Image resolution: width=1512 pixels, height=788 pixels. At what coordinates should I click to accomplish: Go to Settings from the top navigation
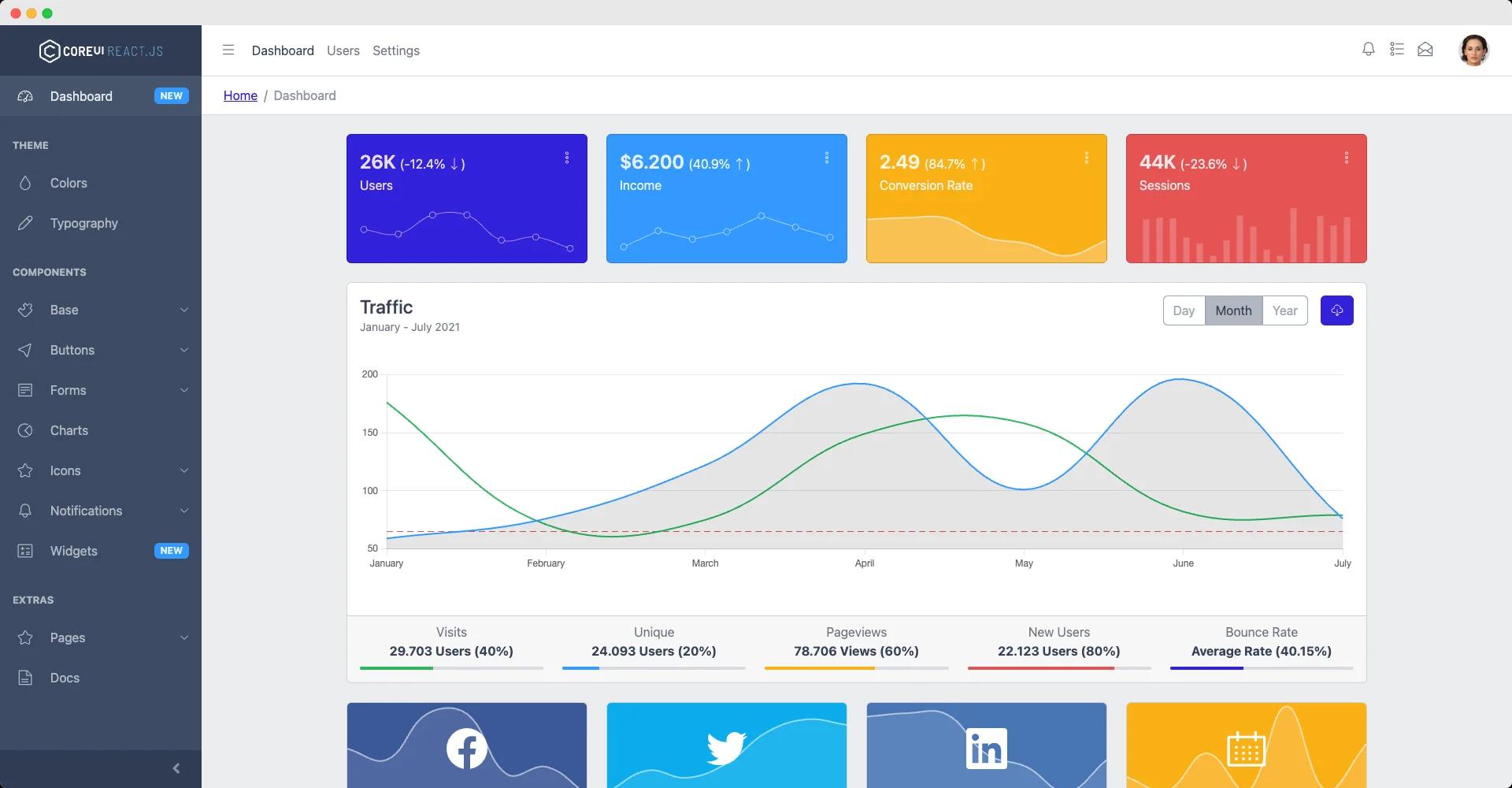point(396,50)
